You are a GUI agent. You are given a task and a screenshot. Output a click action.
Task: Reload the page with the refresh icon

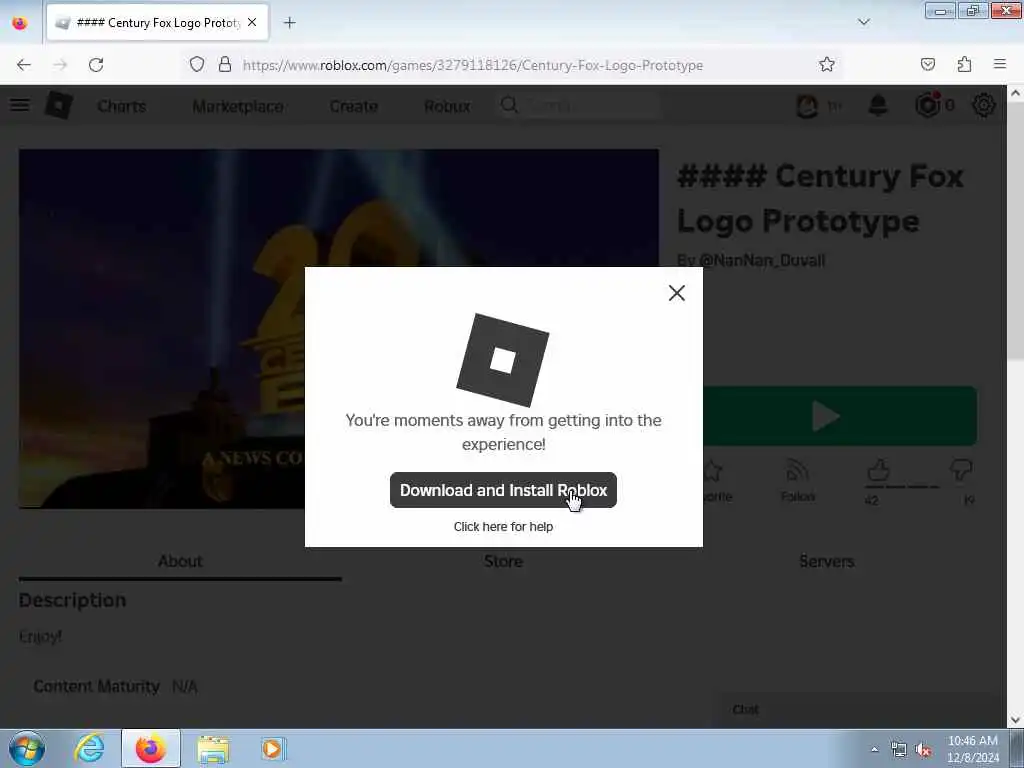pyautogui.click(x=96, y=65)
